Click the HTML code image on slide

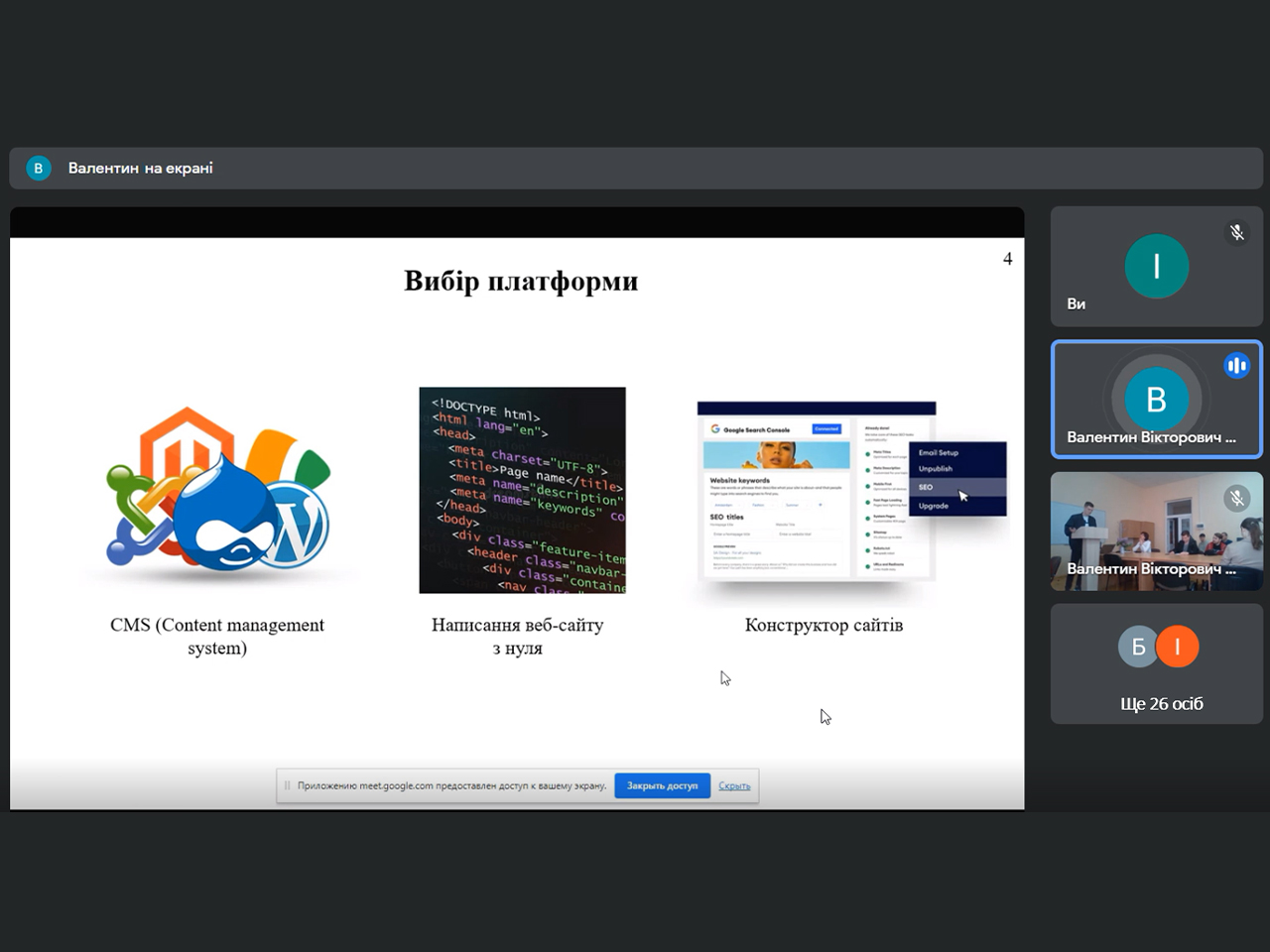tap(522, 490)
